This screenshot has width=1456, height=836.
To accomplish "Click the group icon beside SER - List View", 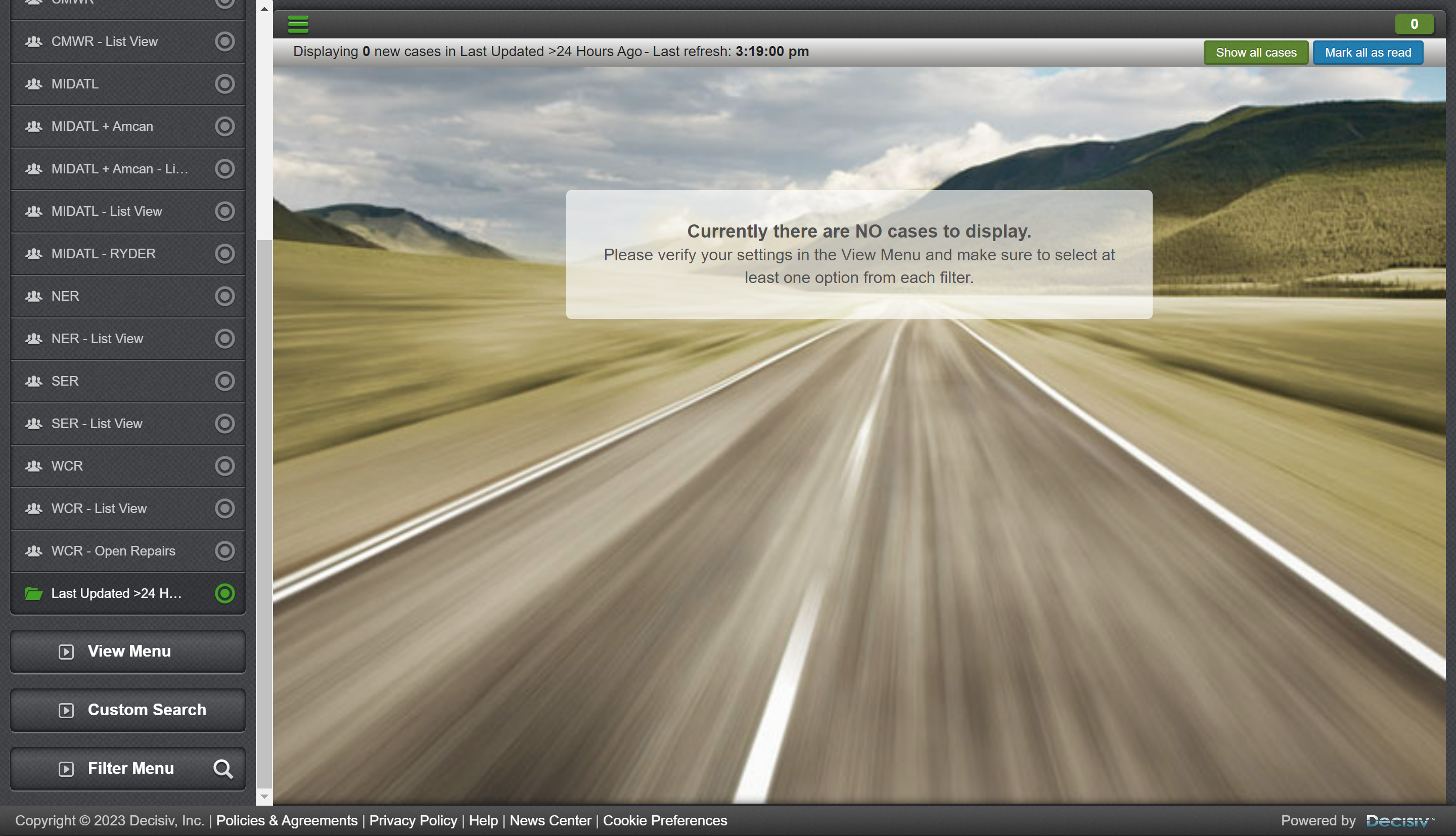I will [34, 424].
